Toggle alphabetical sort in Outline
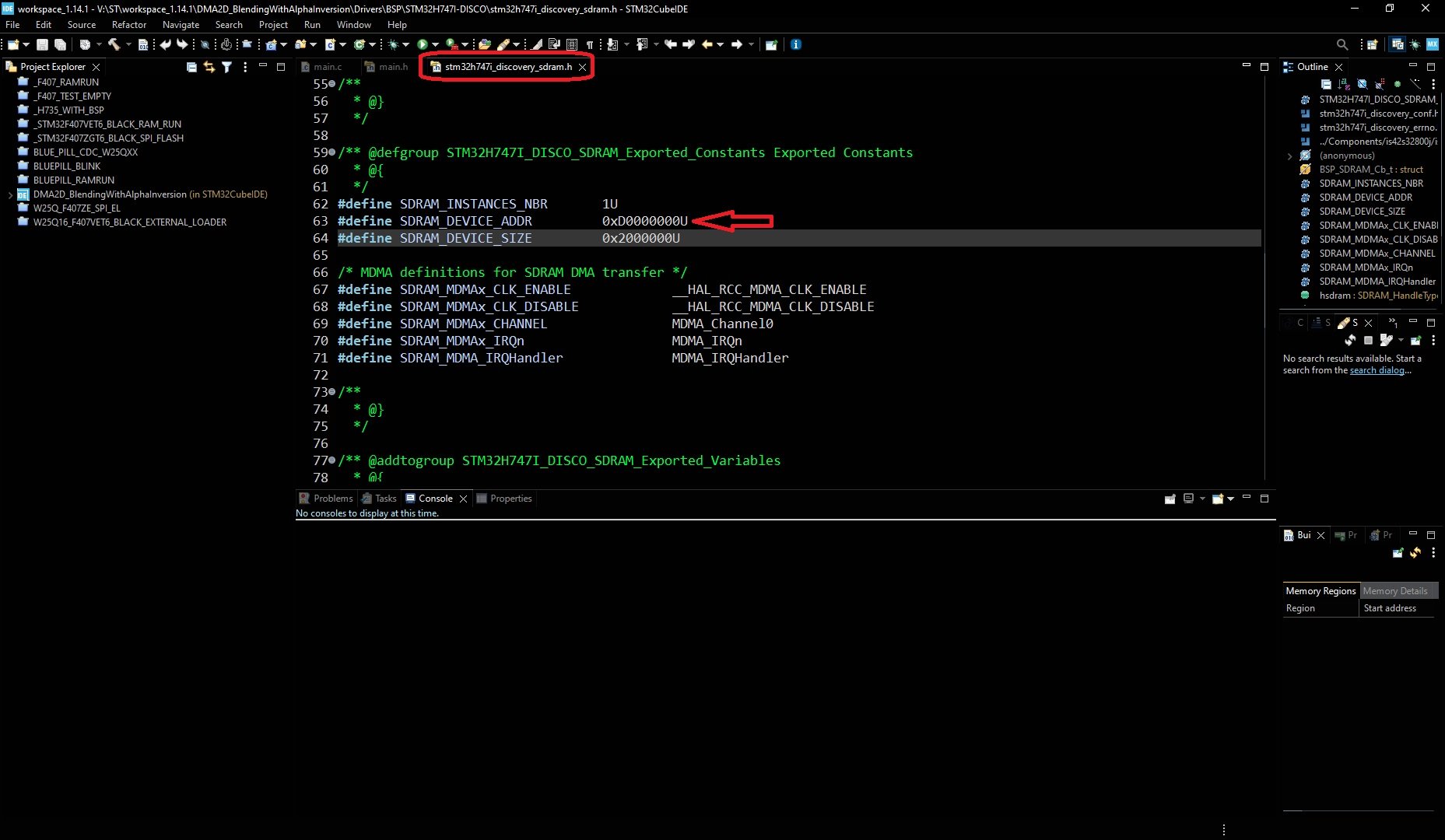This screenshot has width=1445, height=840. point(1344,84)
